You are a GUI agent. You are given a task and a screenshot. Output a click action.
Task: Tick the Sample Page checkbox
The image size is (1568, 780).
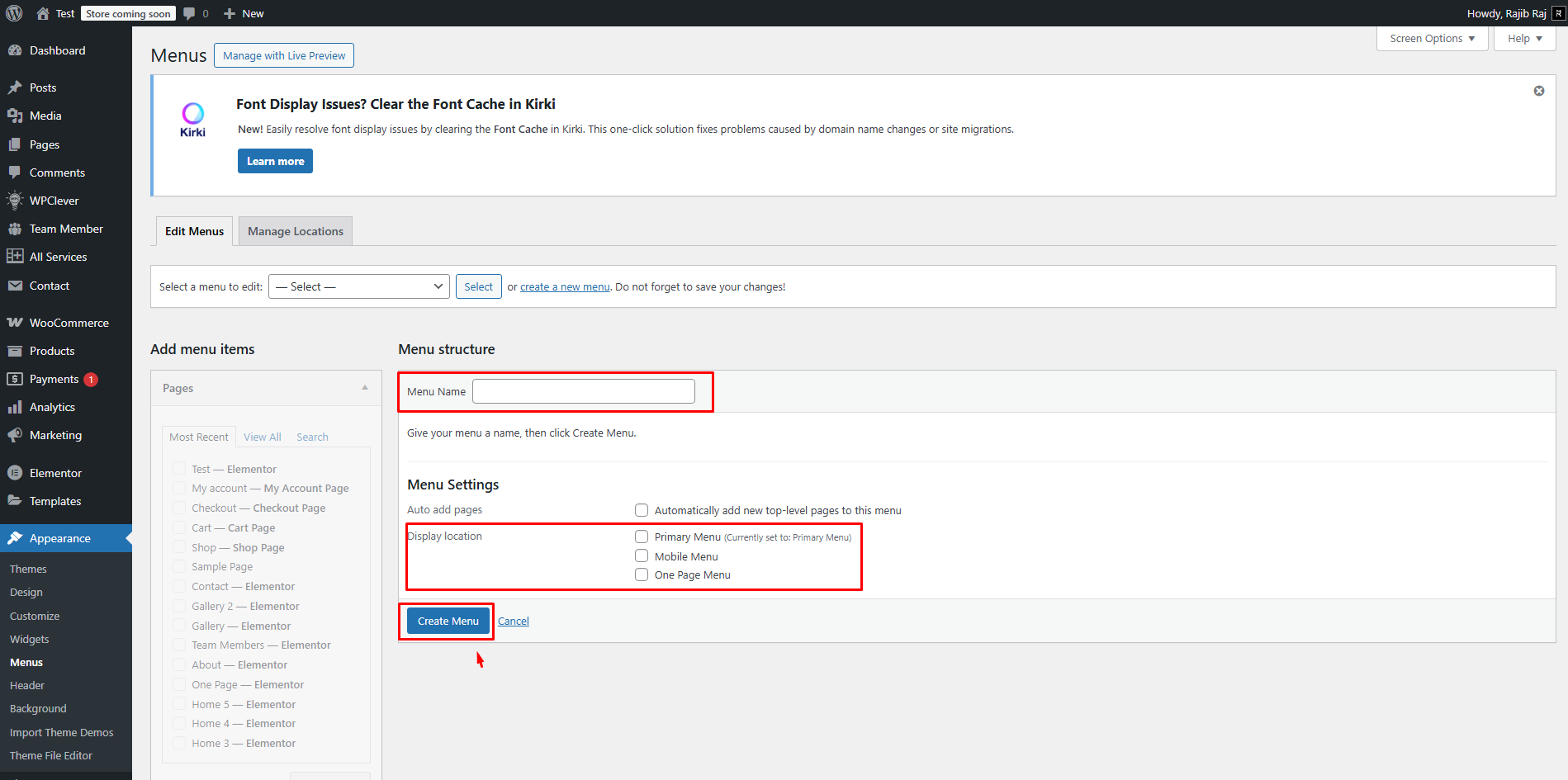pyautogui.click(x=179, y=566)
